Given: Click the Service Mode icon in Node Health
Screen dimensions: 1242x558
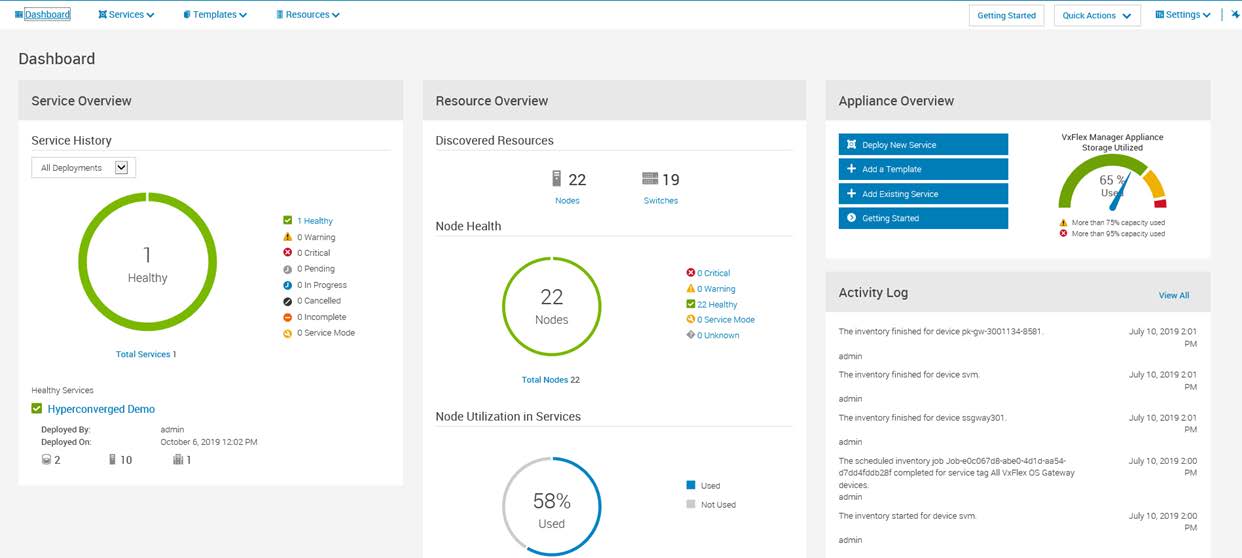Looking at the screenshot, I should [x=690, y=319].
